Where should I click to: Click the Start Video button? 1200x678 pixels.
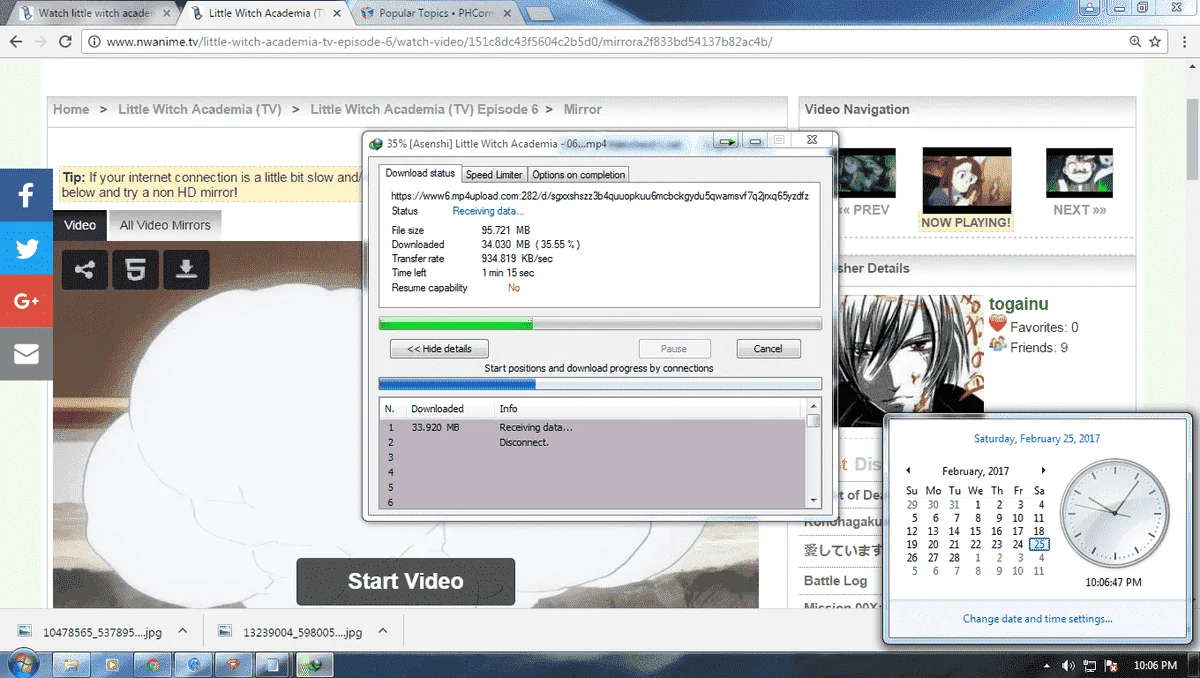(x=405, y=581)
